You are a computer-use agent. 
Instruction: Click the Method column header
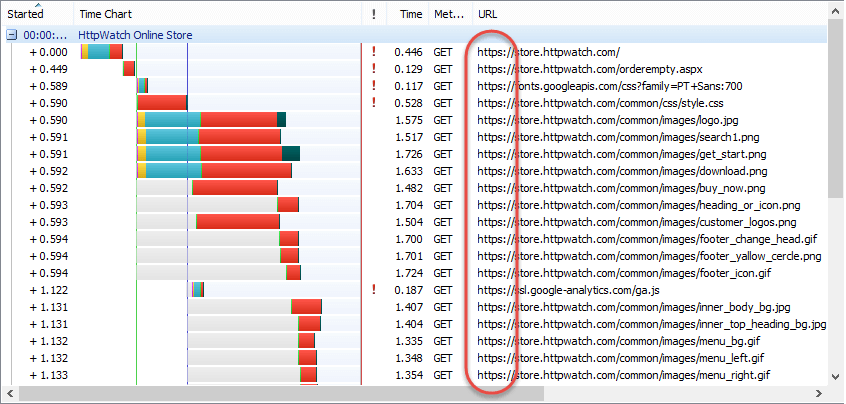click(x=451, y=13)
